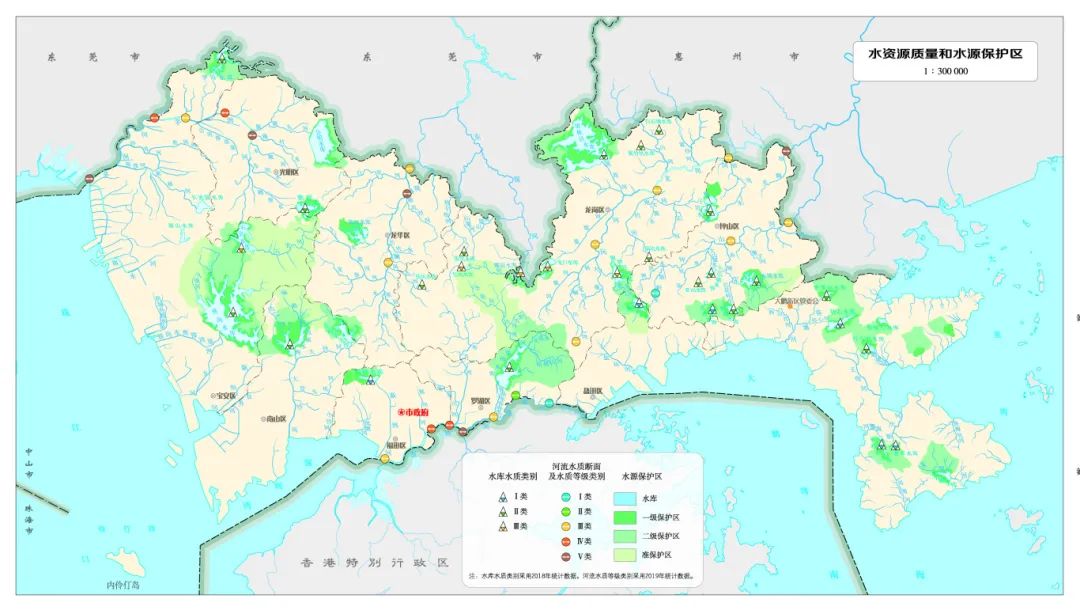Click the 宝安区 district label
This screenshot has width=1080, height=610.
[x=226, y=396]
